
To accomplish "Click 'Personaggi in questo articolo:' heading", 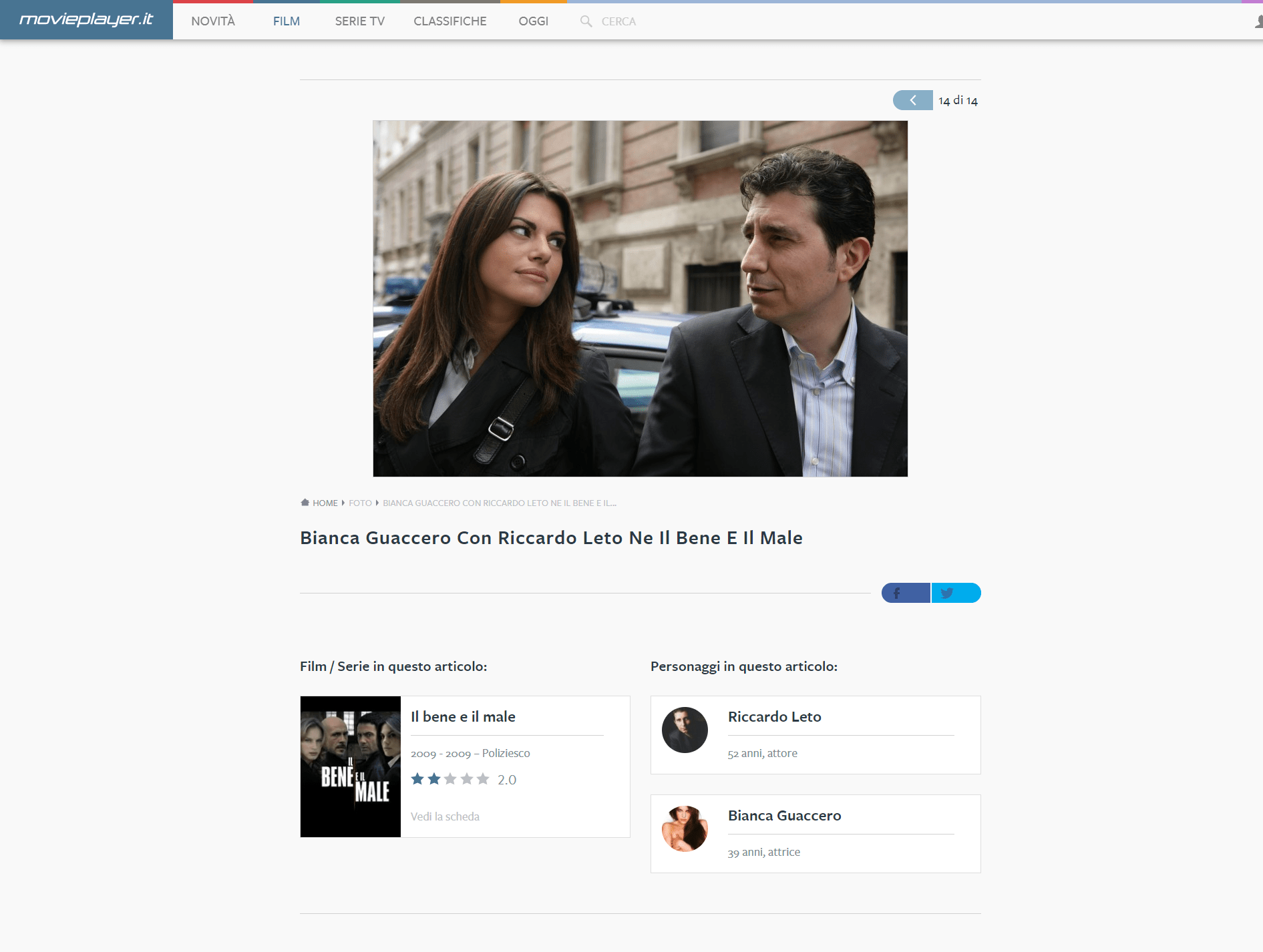I will pos(744,666).
